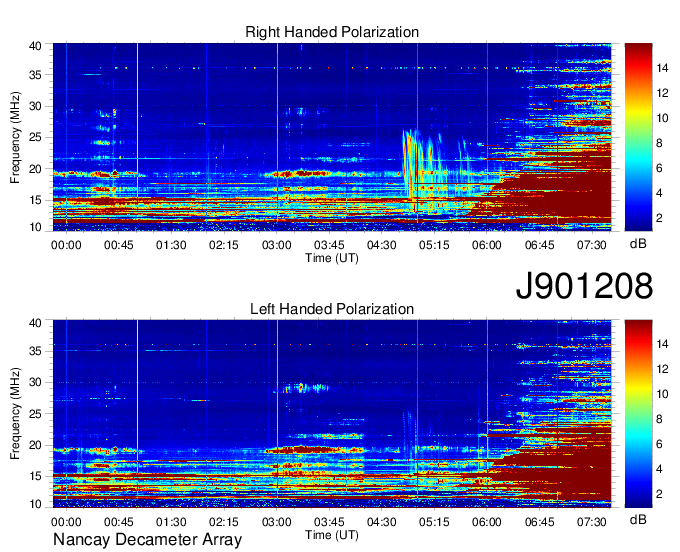The height and width of the screenshot is (552, 680).
Task: Click the 40 MHz tick of right-handed plot
Action: tap(35, 46)
